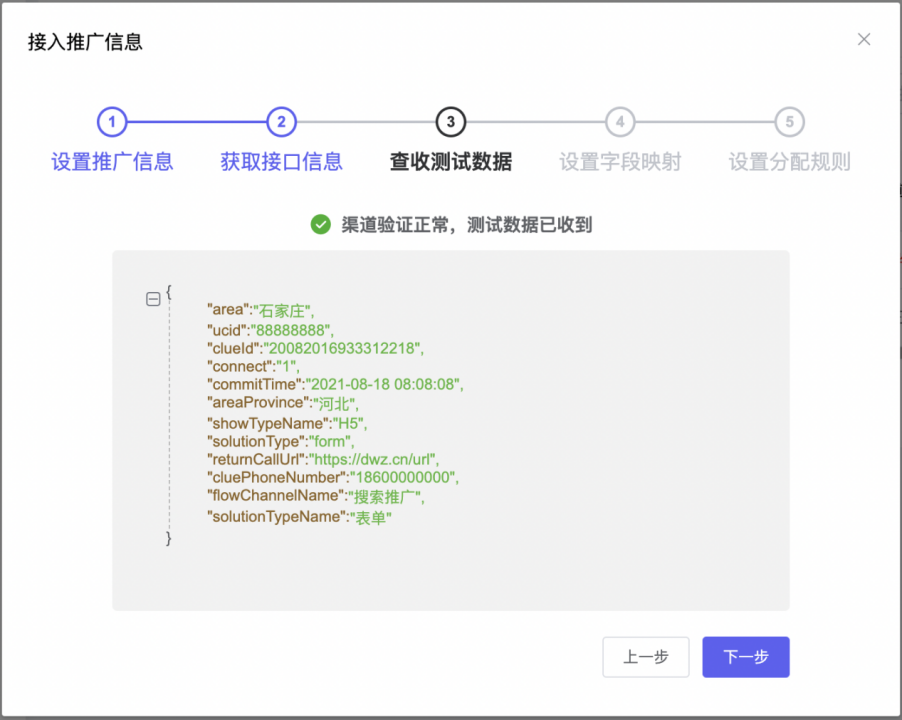The height and width of the screenshot is (720, 902).
Task: Click the "area":"石家庄" line
Action: click(261, 311)
